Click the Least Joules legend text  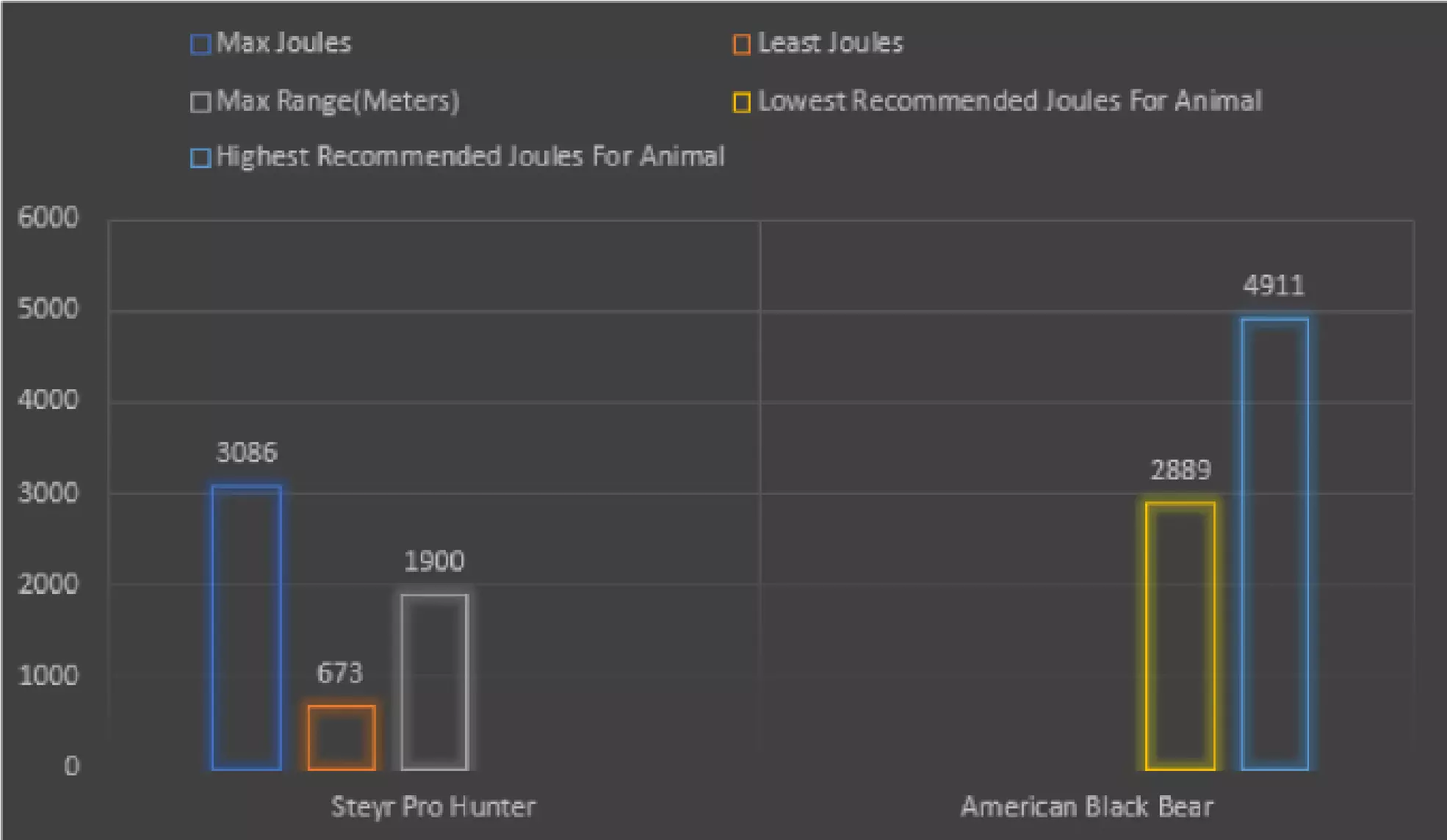[830, 43]
